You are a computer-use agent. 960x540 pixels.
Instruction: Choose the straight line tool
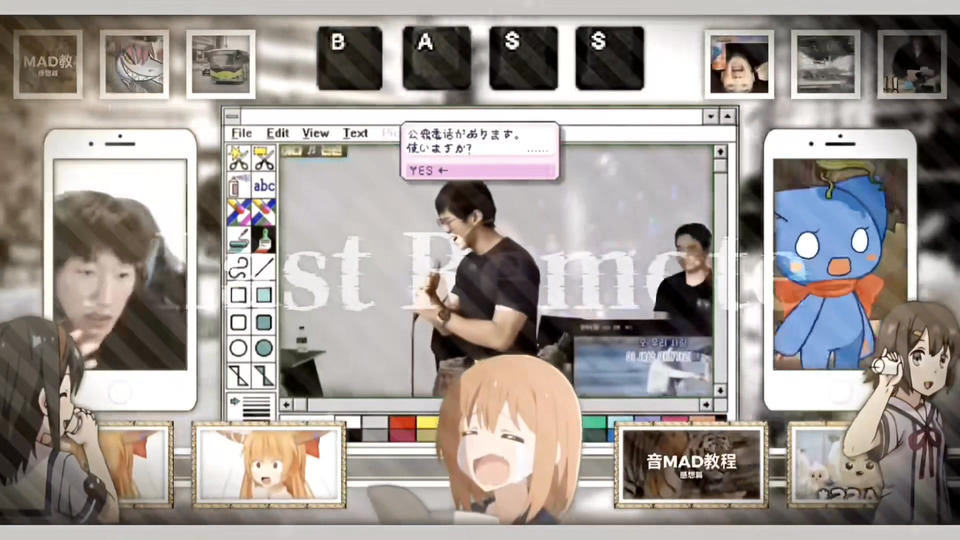(264, 268)
